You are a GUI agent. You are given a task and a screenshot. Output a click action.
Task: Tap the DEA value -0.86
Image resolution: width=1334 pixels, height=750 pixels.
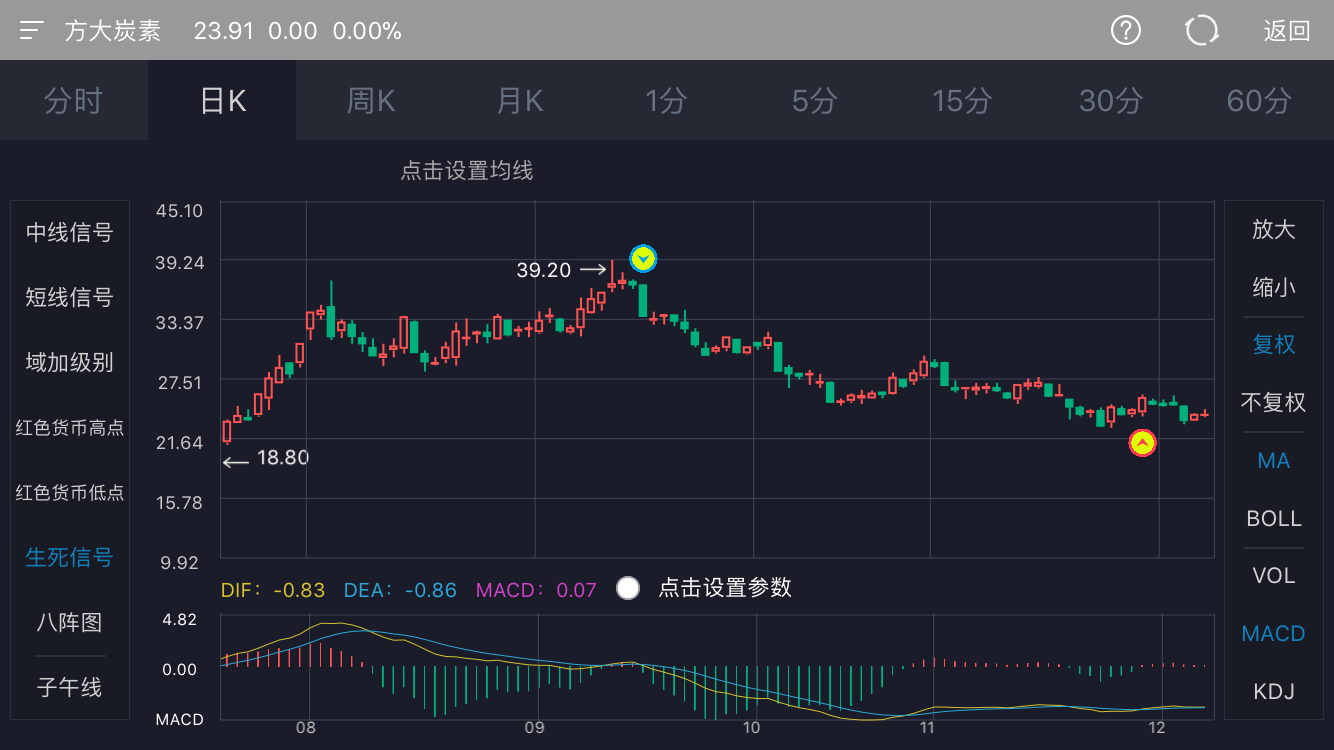[430, 590]
